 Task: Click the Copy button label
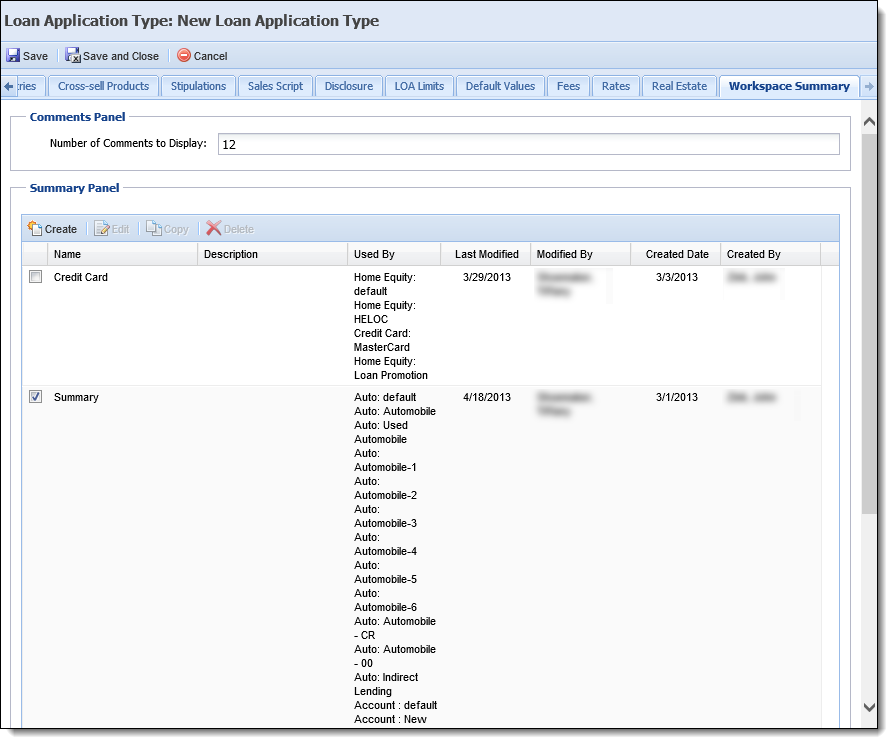176,229
